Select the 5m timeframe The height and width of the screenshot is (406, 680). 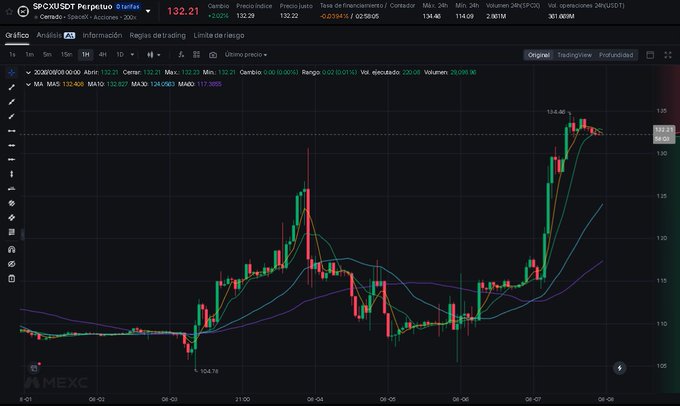[x=47, y=55]
